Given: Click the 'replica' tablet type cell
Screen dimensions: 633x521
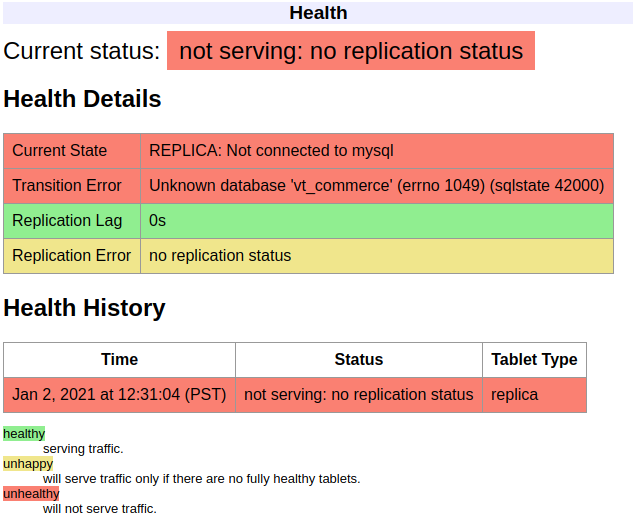Looking at the screenshot, I should click(514, 394).
